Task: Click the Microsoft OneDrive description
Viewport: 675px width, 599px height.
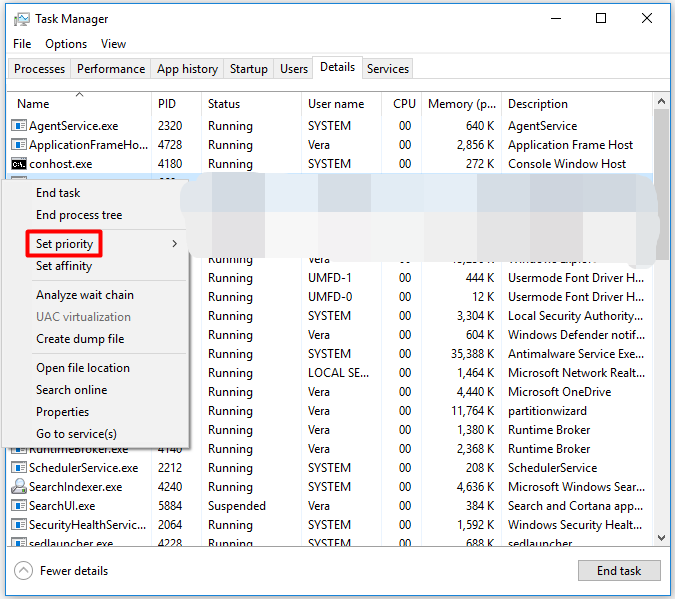Action: point(560,392)
